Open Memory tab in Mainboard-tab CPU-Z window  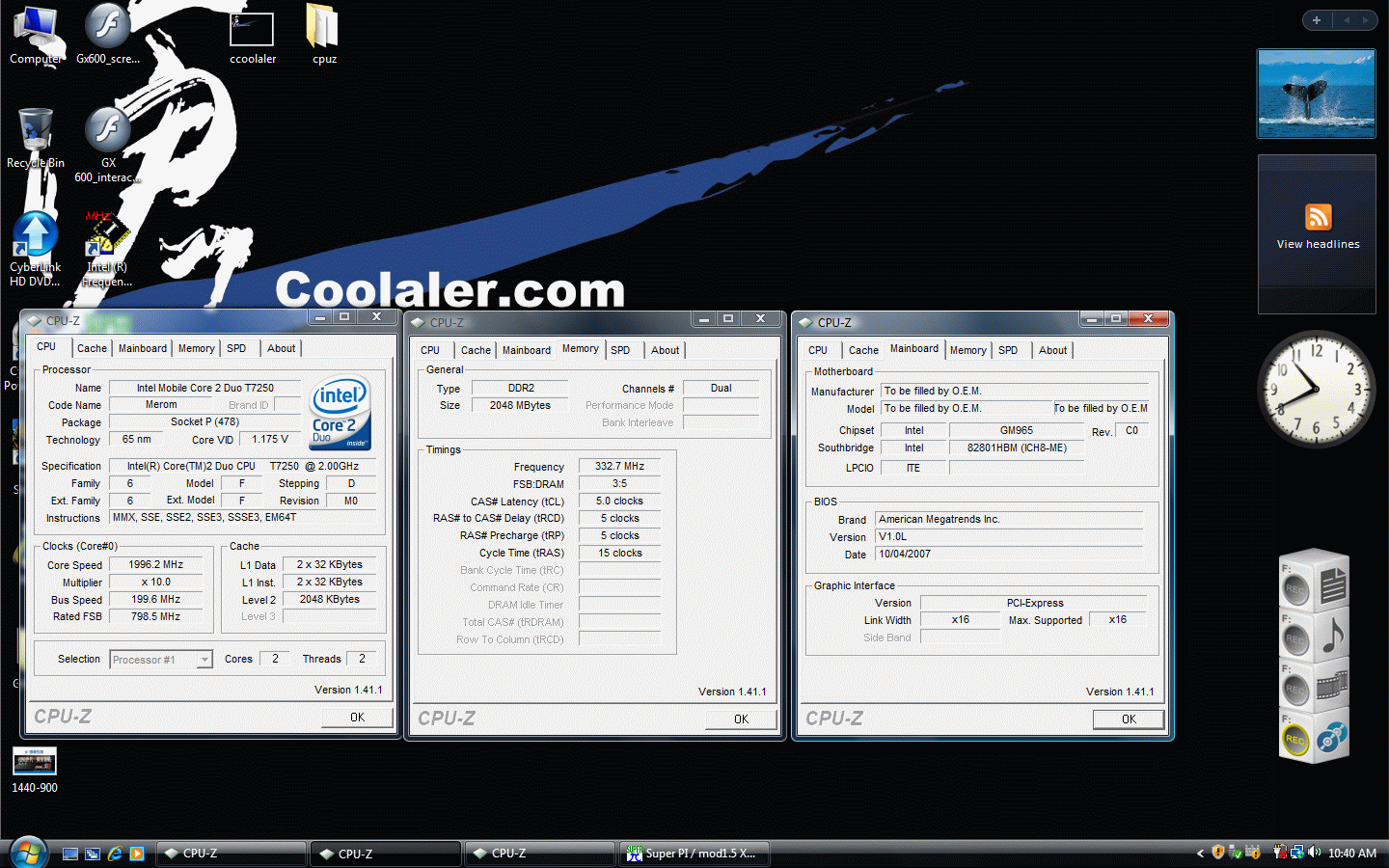968,351
